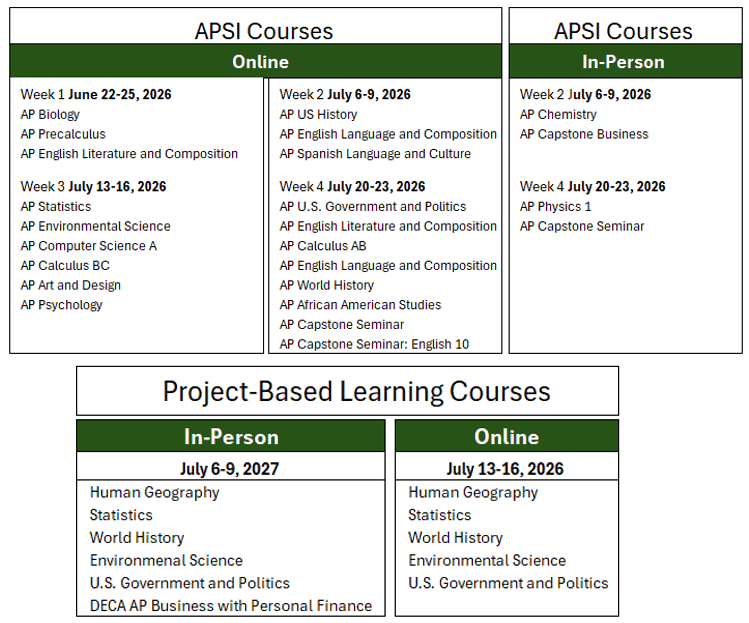Click DECA AP Business with Personal Finance
The height and width of the screenshot is (623, 749).
pos(231,606)
